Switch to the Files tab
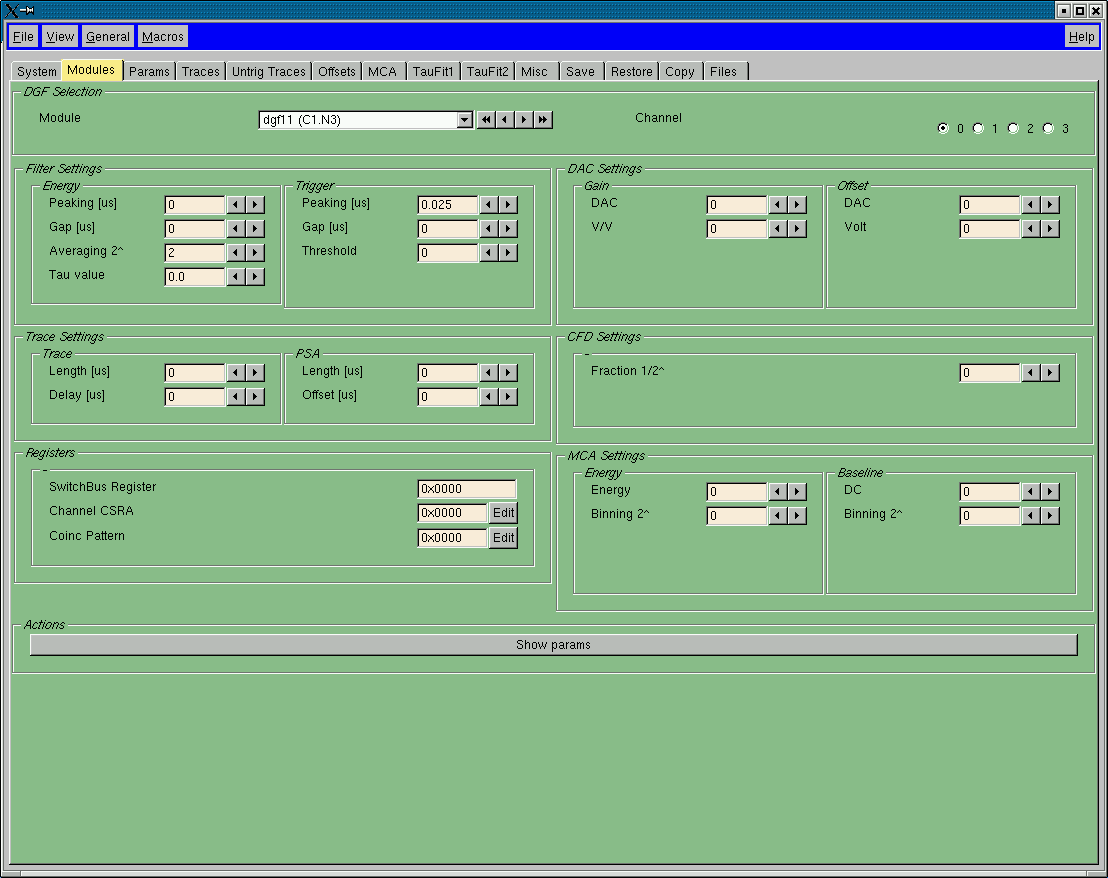The image size is (1108, 878). pos(724,71)
